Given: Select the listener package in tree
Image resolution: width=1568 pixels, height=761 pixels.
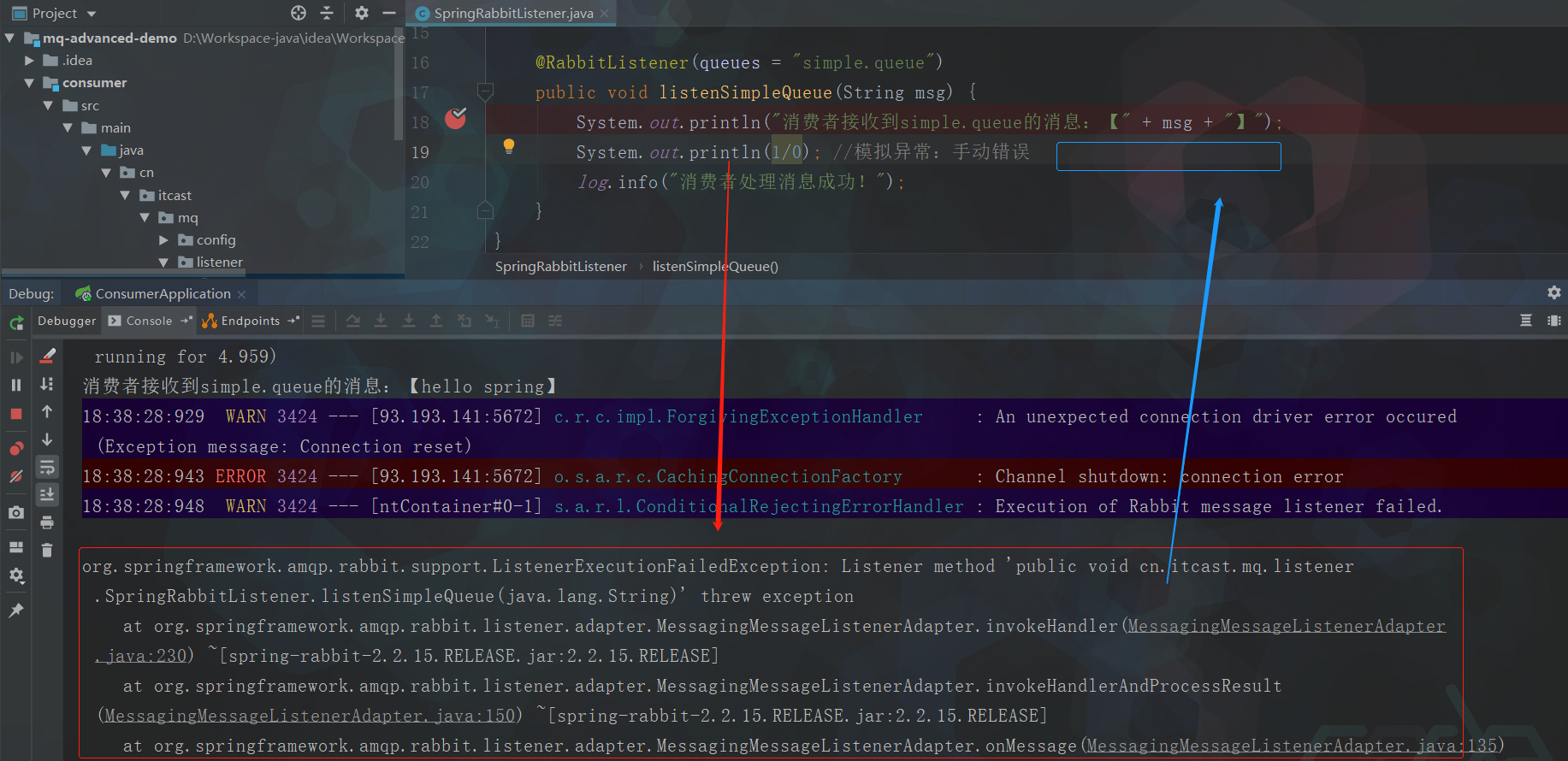Looking at the screenshot, I should coord(219,263).
